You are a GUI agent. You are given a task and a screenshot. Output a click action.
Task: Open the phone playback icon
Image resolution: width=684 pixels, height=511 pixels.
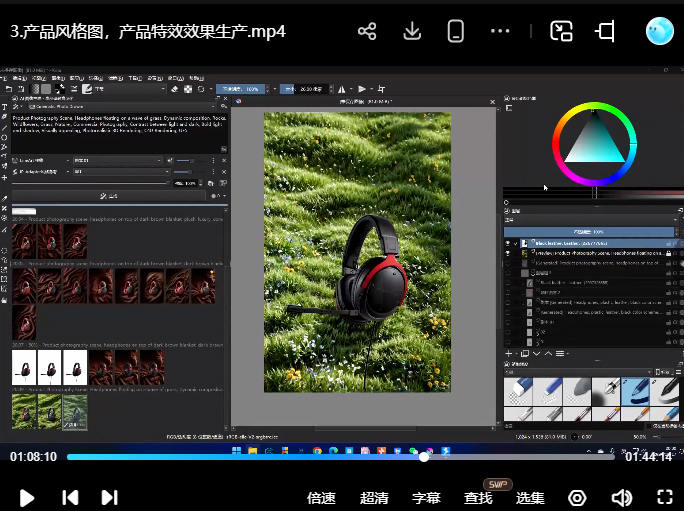[x=456, y=31]
